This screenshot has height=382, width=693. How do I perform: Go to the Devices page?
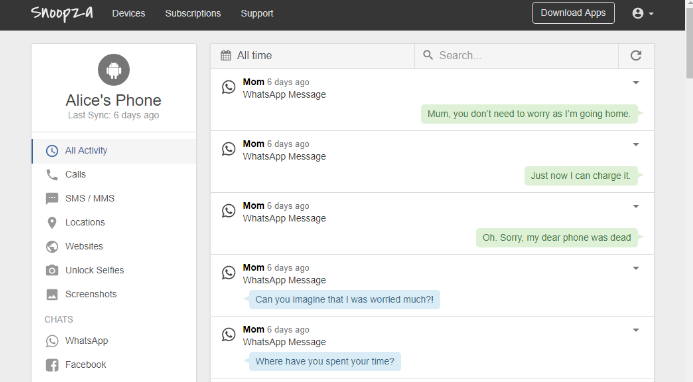(x=129, y=14)
